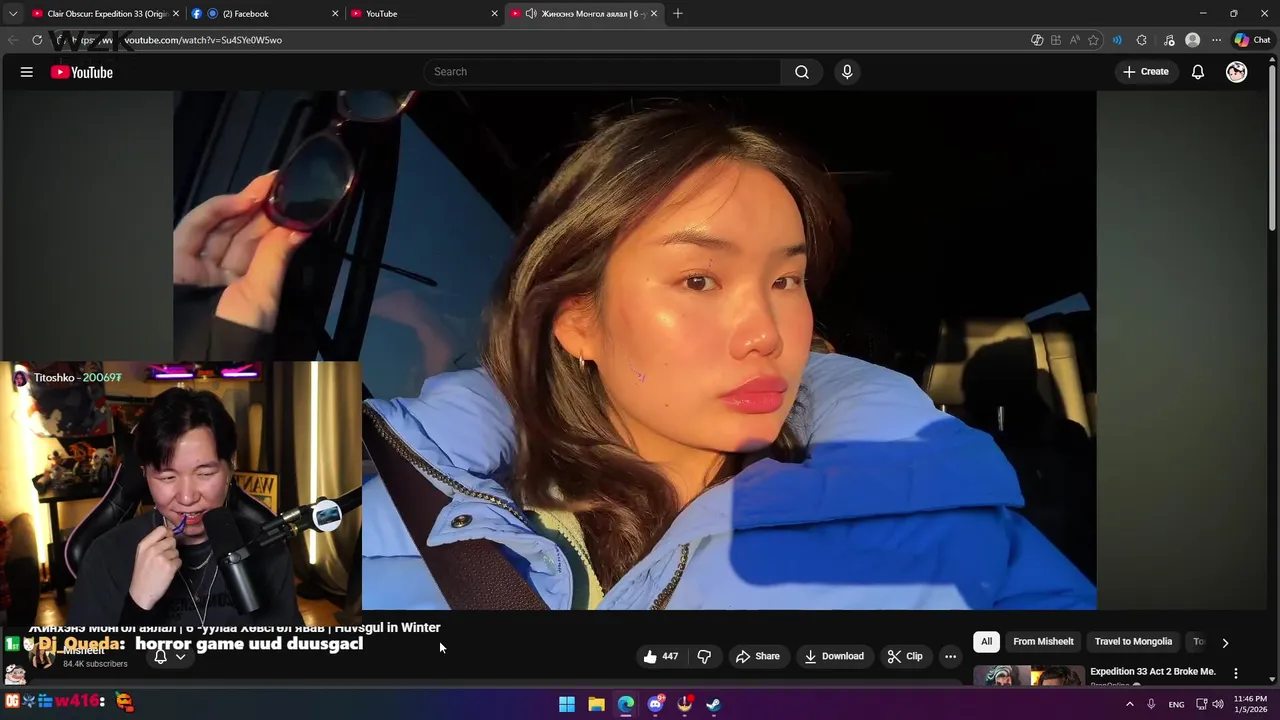Close the Facebook tab
The width and height of the screenshot is (1280, 720).
[x=335, y=13]
